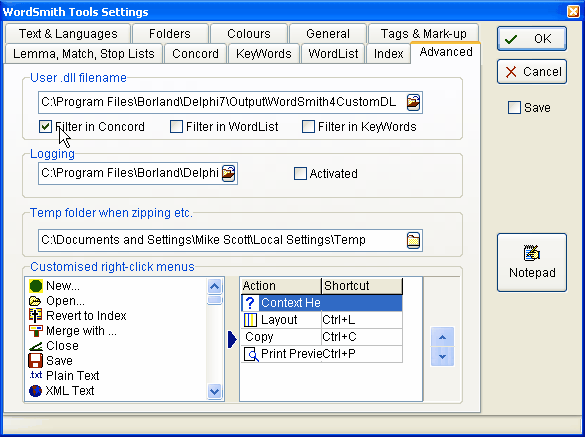585x437 pixels.
Task: Click the Close menu item icon
Action: coord(35,346)
